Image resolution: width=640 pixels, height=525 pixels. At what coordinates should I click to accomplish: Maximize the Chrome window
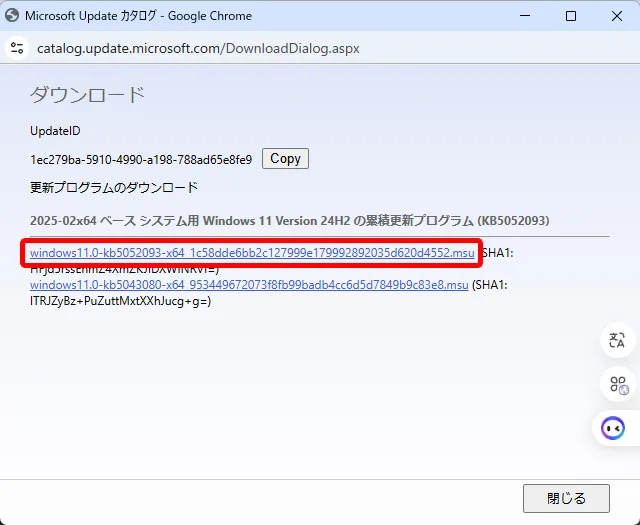(571, 16)
